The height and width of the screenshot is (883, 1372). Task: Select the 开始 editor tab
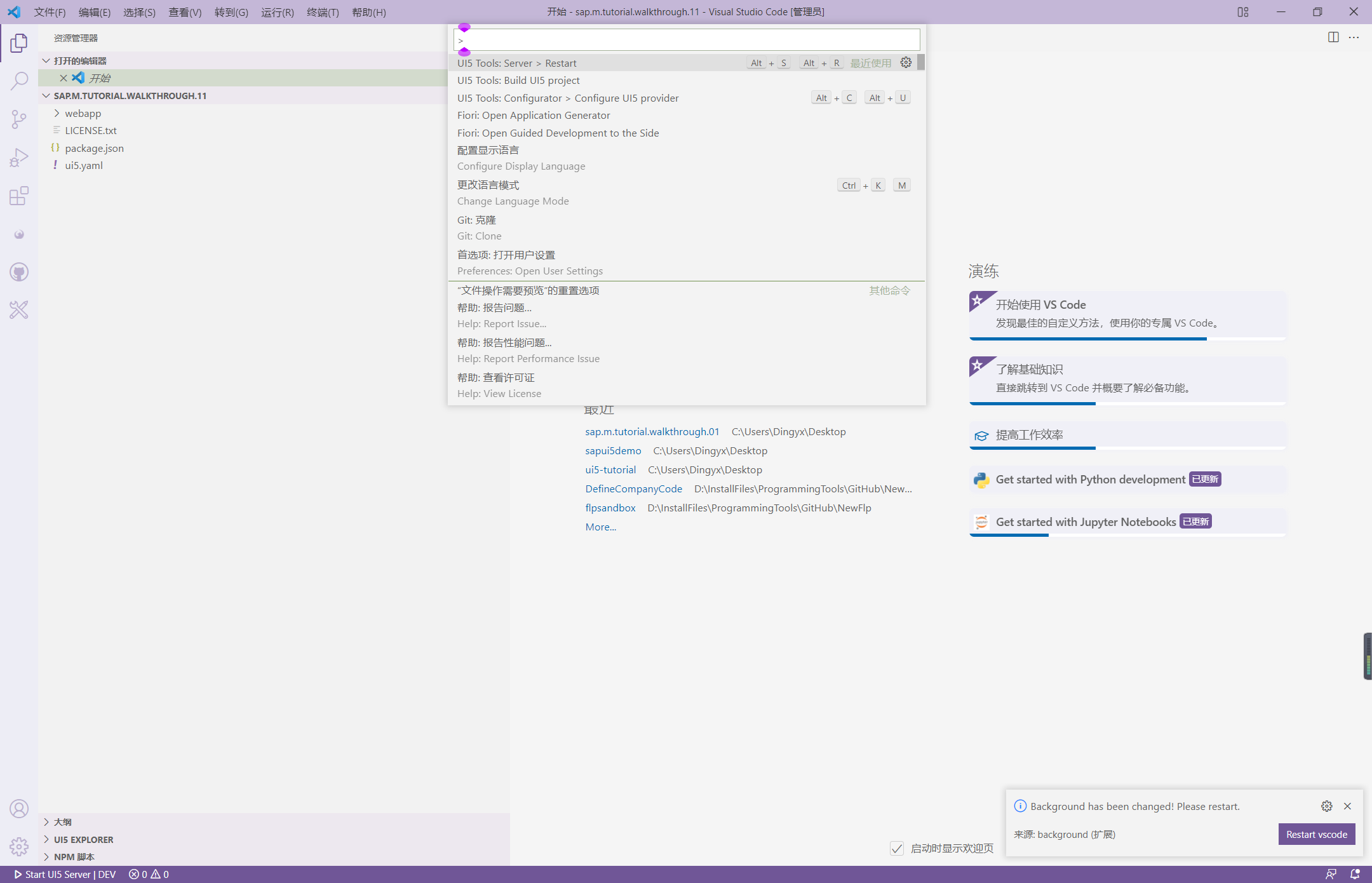[98, 77]
